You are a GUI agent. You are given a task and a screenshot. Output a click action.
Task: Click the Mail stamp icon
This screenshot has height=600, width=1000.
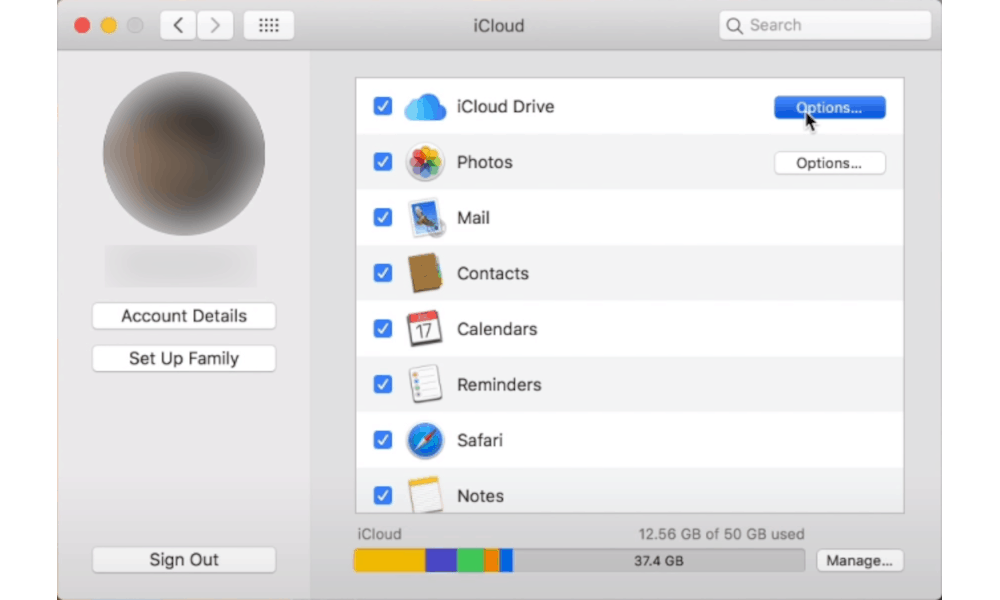tap(425, 217)
